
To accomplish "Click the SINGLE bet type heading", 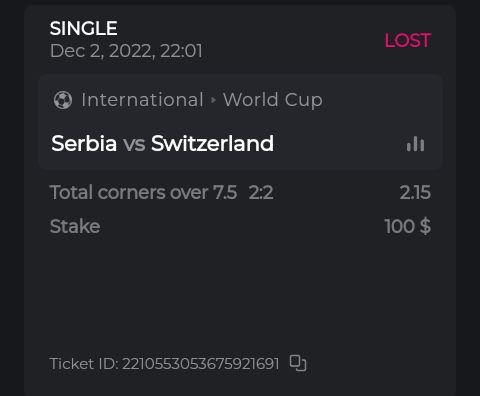I will point(84,28).
